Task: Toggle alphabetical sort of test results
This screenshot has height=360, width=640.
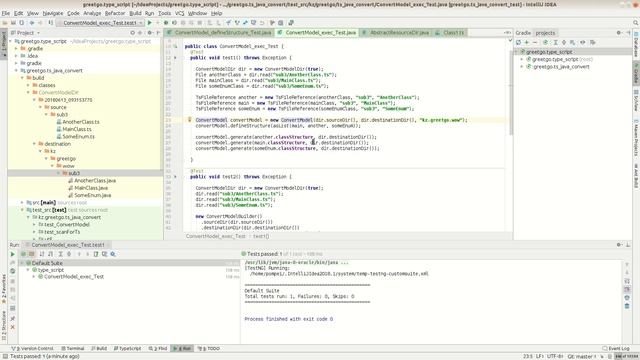Action: (42, 254)
